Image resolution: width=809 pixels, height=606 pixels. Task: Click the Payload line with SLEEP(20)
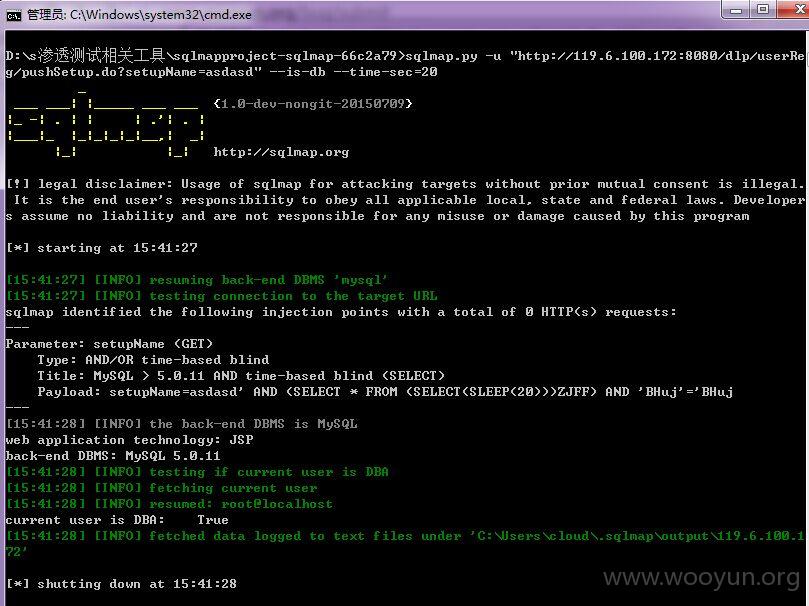click(x=385, y=392)
